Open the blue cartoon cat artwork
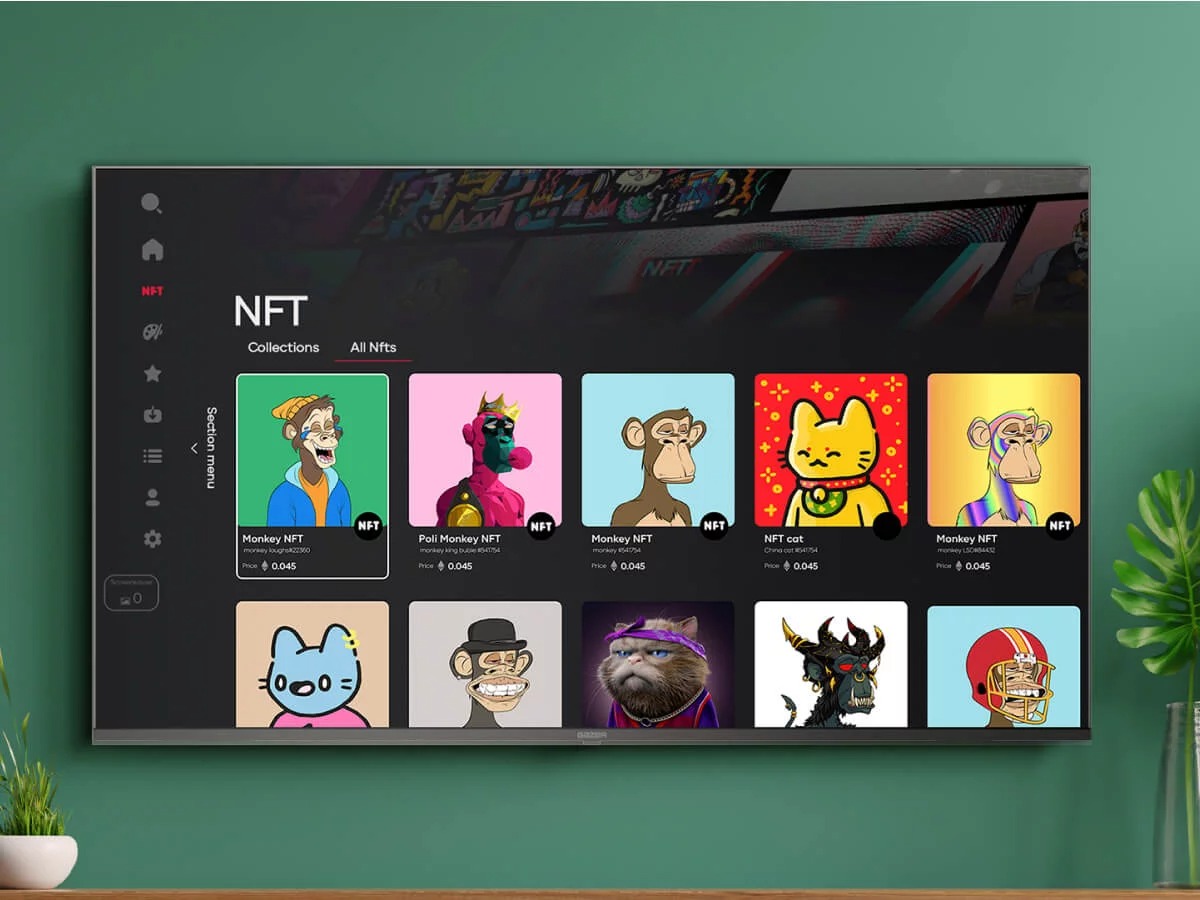The image size is (1200, 900). [312, 664]
